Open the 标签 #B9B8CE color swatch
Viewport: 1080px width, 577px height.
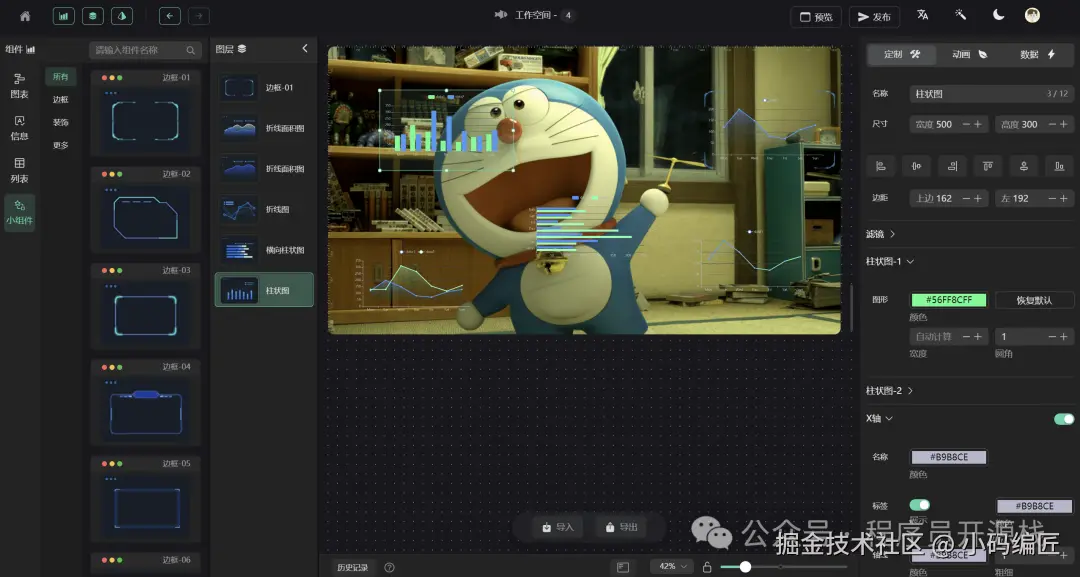(1035, 506)
